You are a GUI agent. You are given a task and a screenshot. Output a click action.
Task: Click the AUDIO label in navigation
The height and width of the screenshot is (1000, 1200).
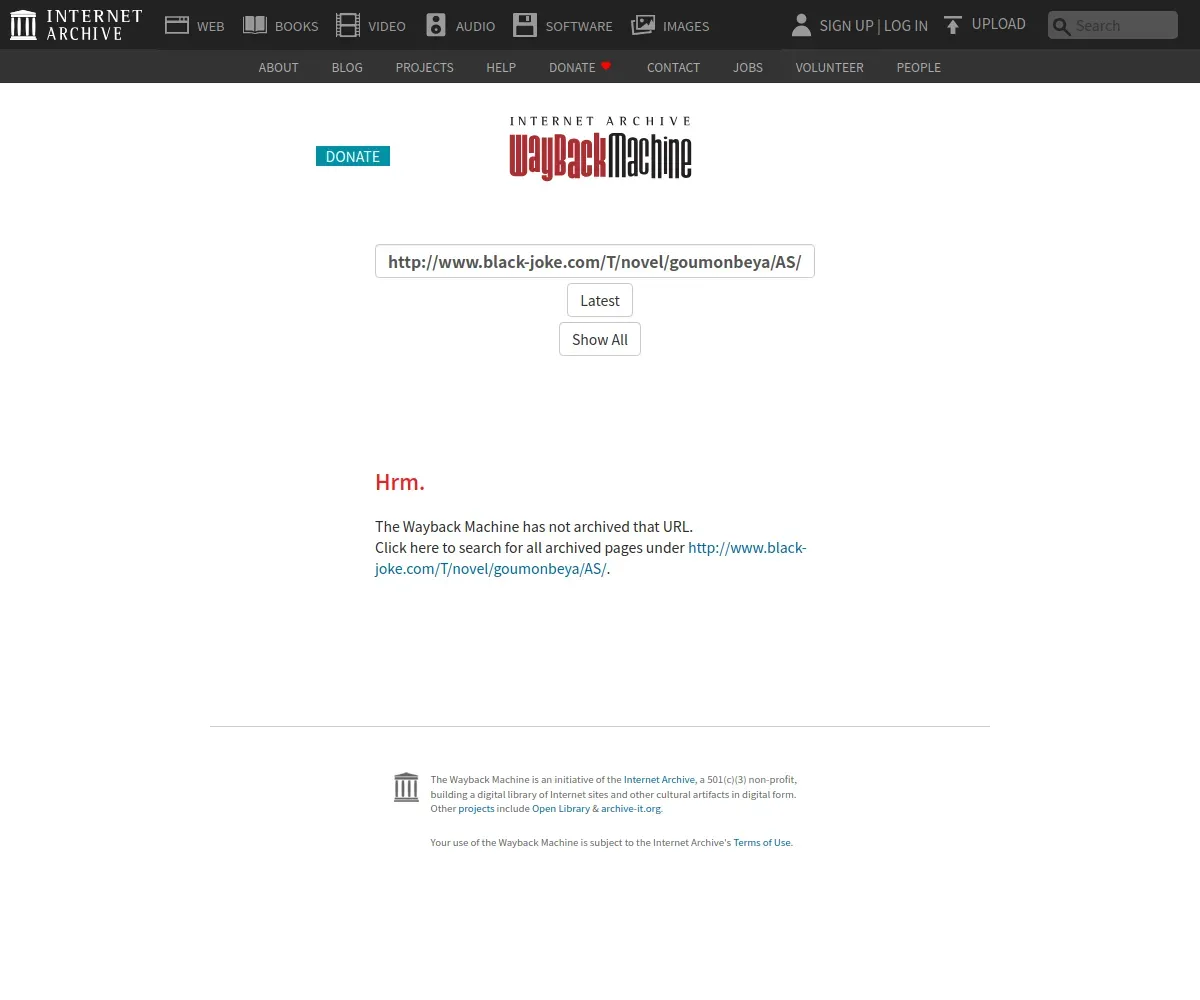click(475, 26)
